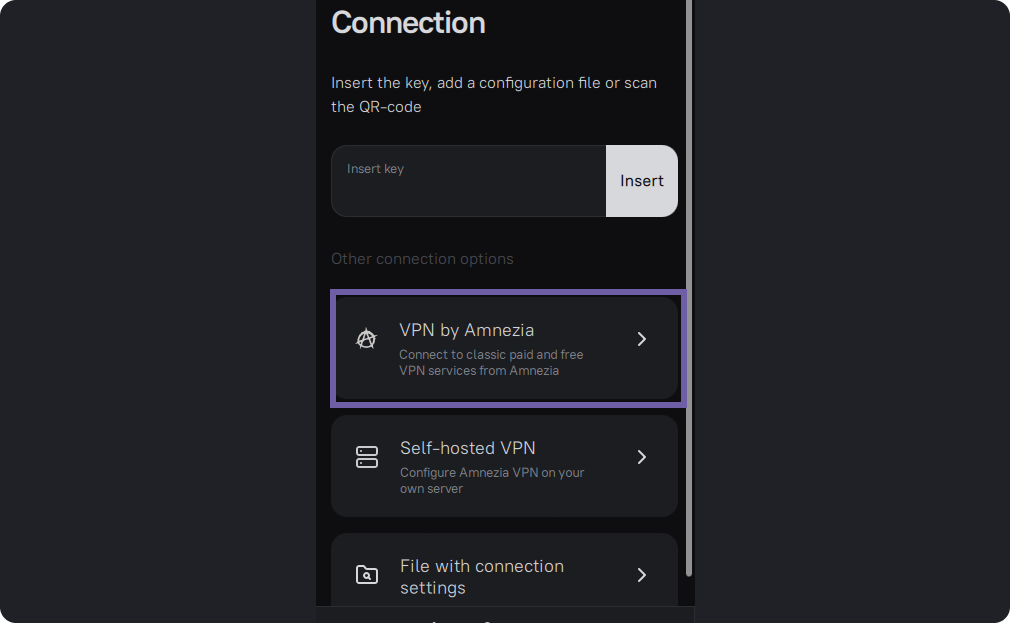1010x623 pixels.
Task: Click the vertical scrollbar thumb
Action: click(689, 288)
